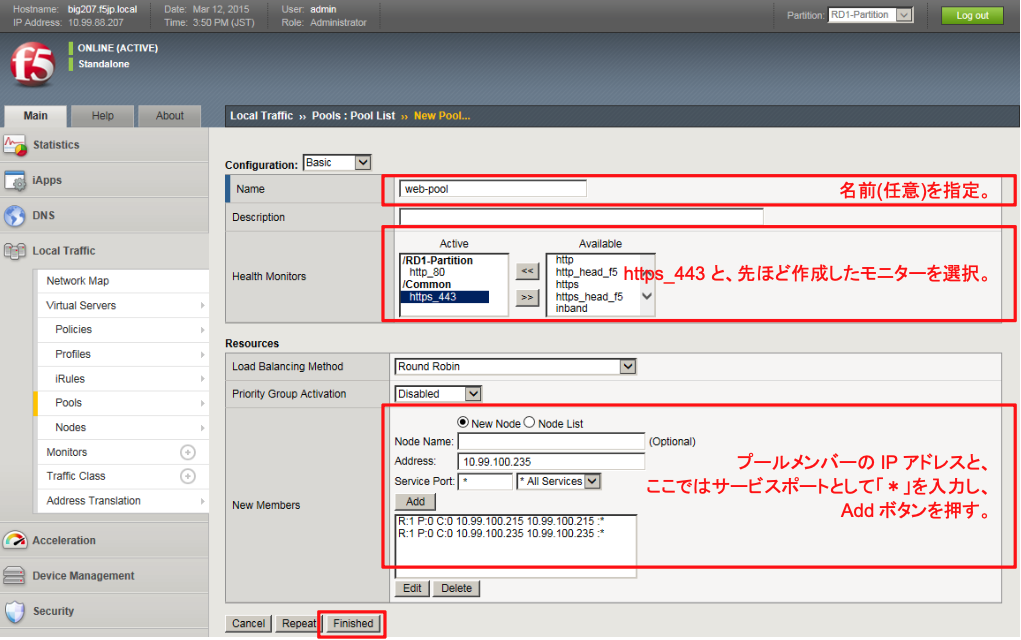Click the Cancel button
The width and height of the screenshot is (1021, 640).
249,624
